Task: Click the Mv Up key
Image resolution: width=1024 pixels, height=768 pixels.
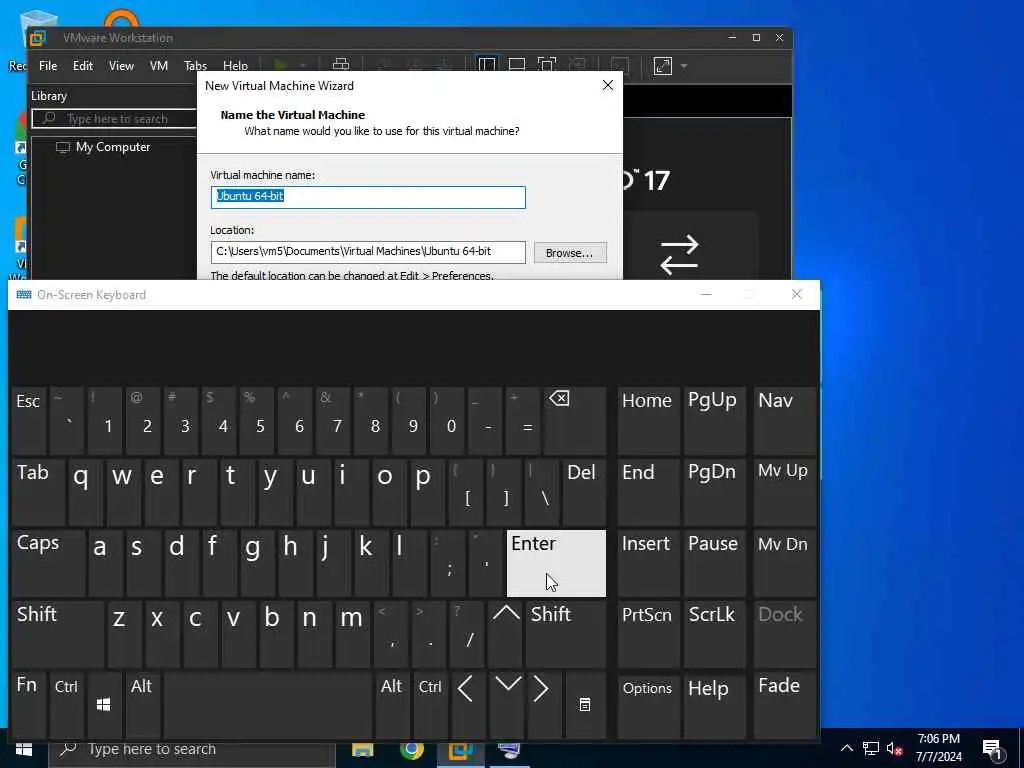Action: click(785, 492)
